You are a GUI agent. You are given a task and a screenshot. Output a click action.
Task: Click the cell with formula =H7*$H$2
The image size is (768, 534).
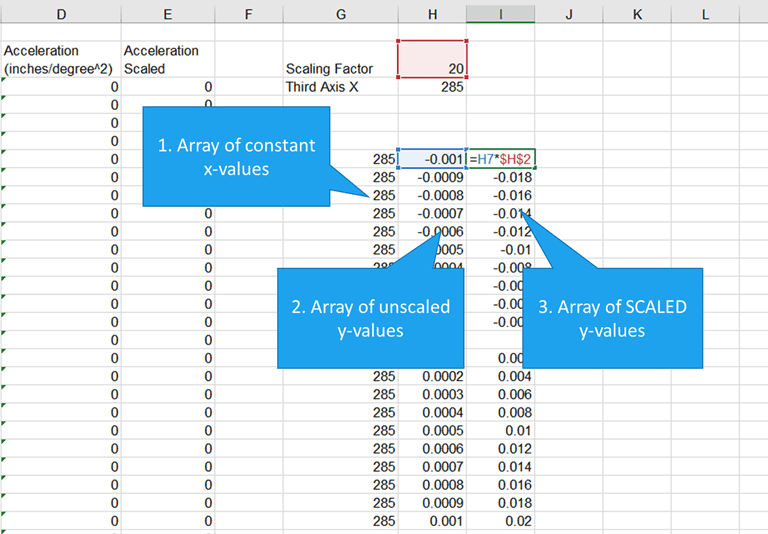(x=501, y=159)
